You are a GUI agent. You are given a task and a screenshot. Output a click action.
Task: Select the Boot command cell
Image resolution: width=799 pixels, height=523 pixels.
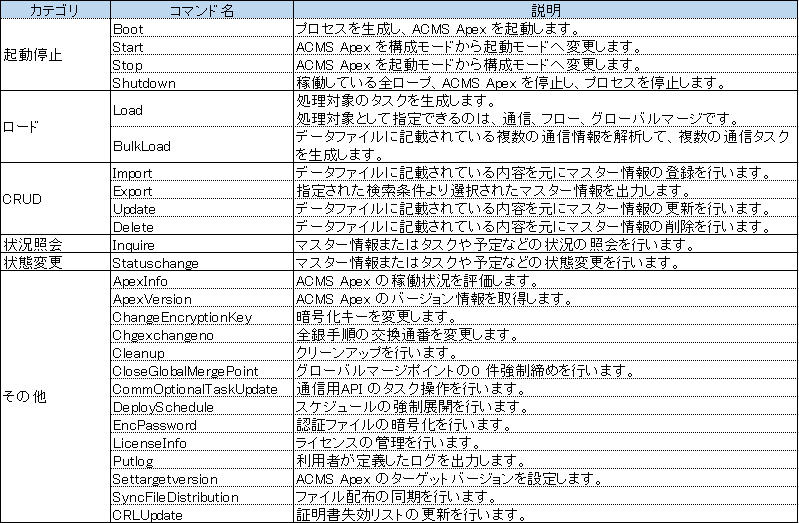click(201, 29)
